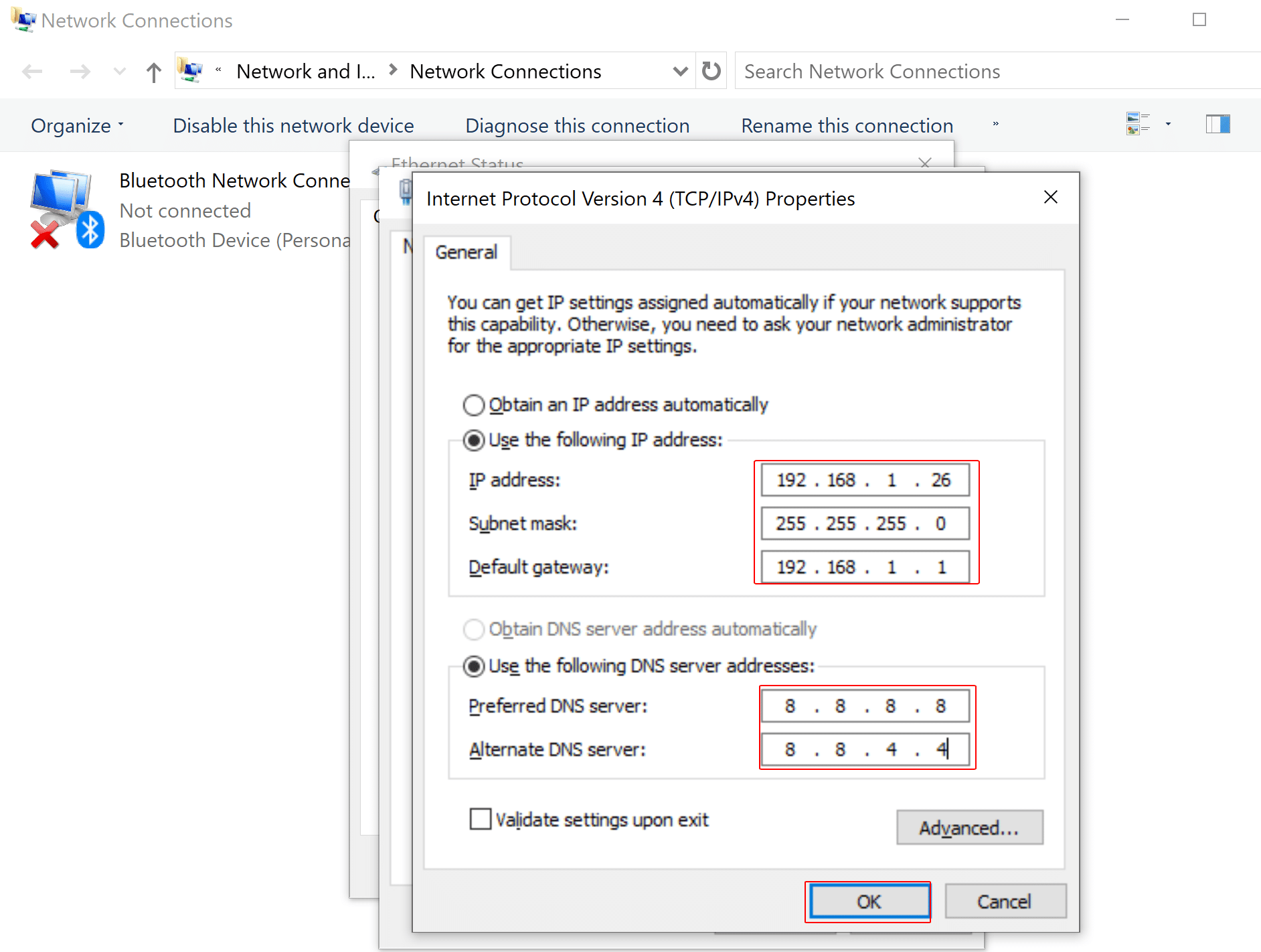1261x952 pixels.
Task: Close the IPv4 Properties dialog
Action: (x=1051, y=197)
